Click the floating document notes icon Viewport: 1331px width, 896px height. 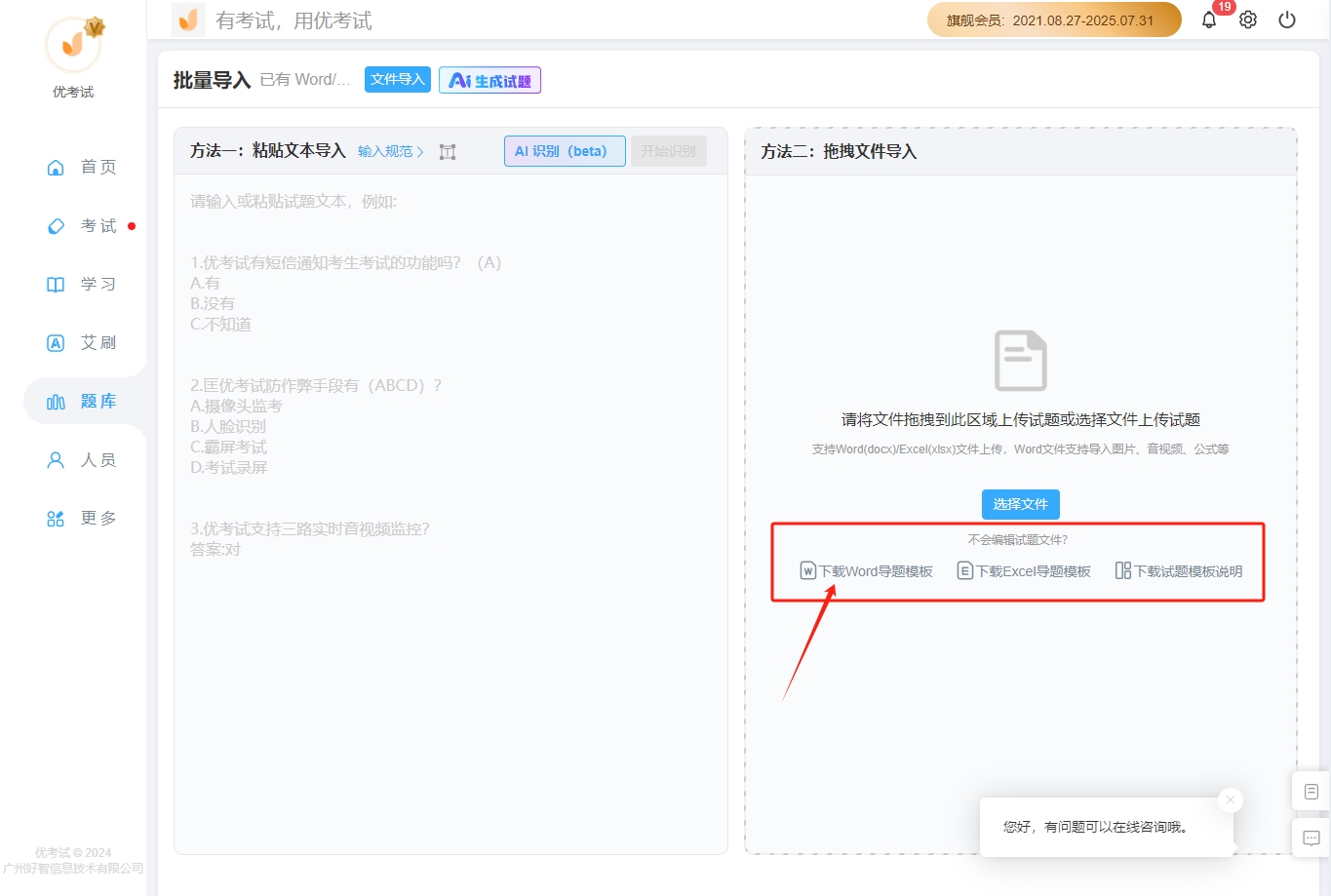click(1311, 792)
